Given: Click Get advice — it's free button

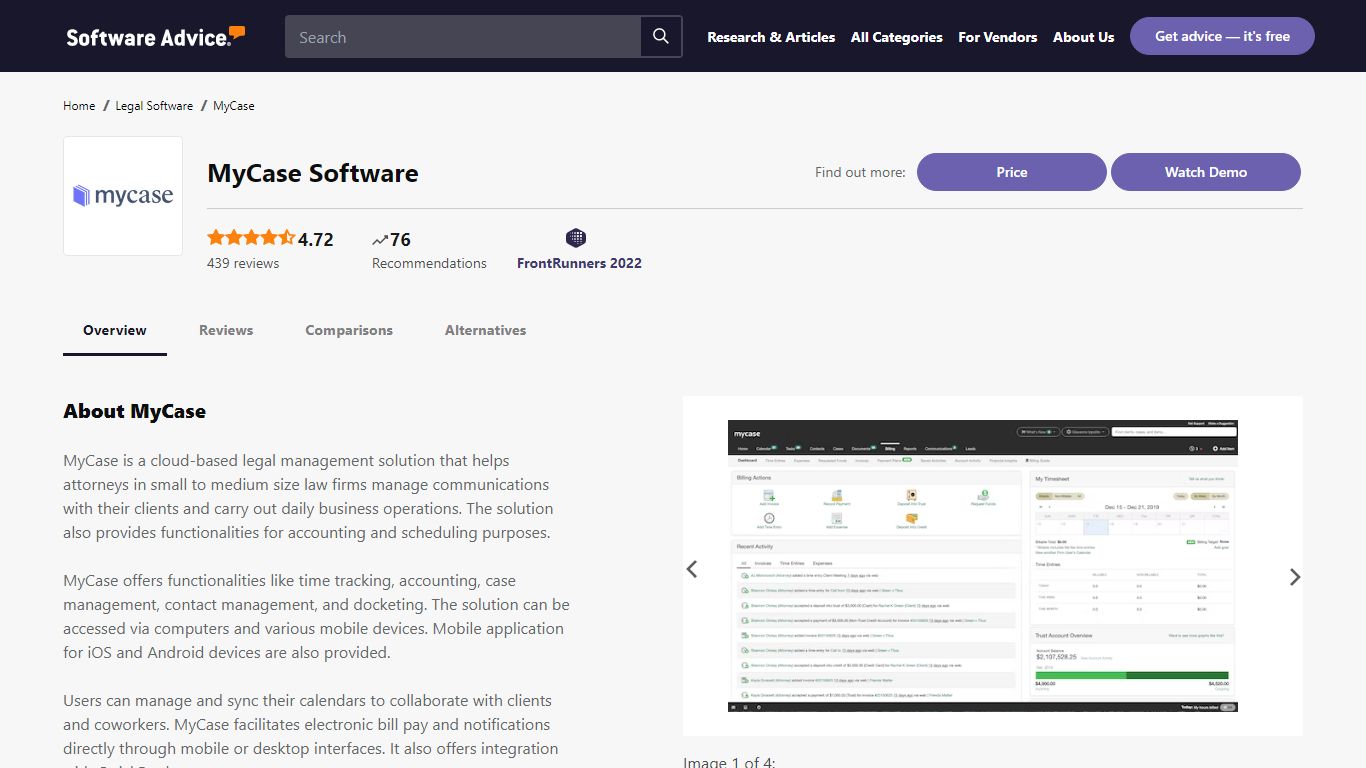Looking at the screenshot, I should (1222, 36).
